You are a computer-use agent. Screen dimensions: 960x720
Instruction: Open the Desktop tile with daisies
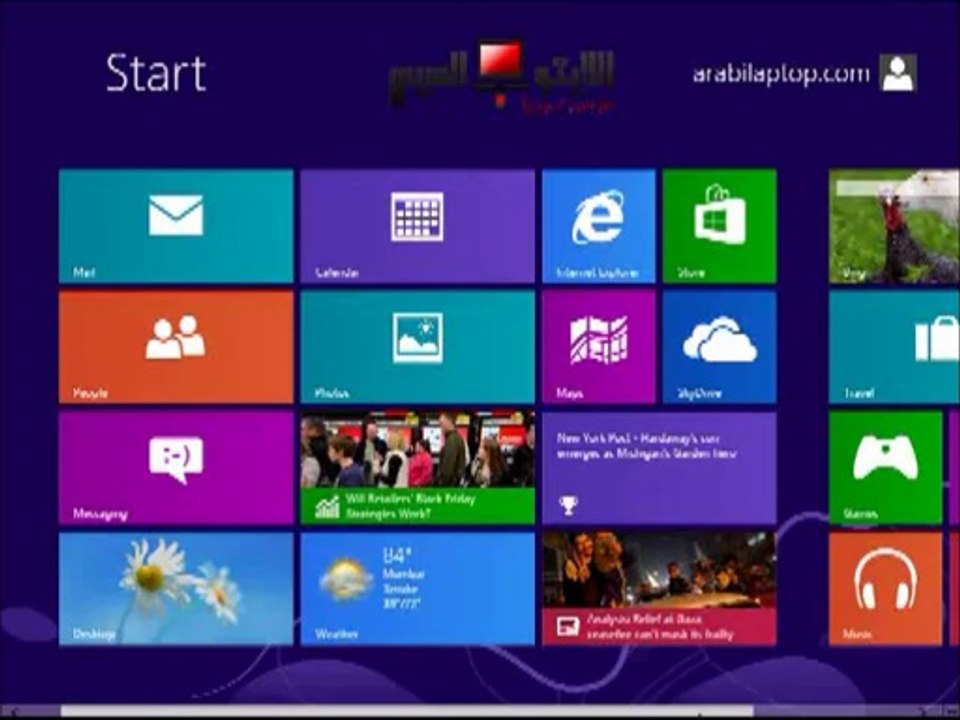point(176,588)
